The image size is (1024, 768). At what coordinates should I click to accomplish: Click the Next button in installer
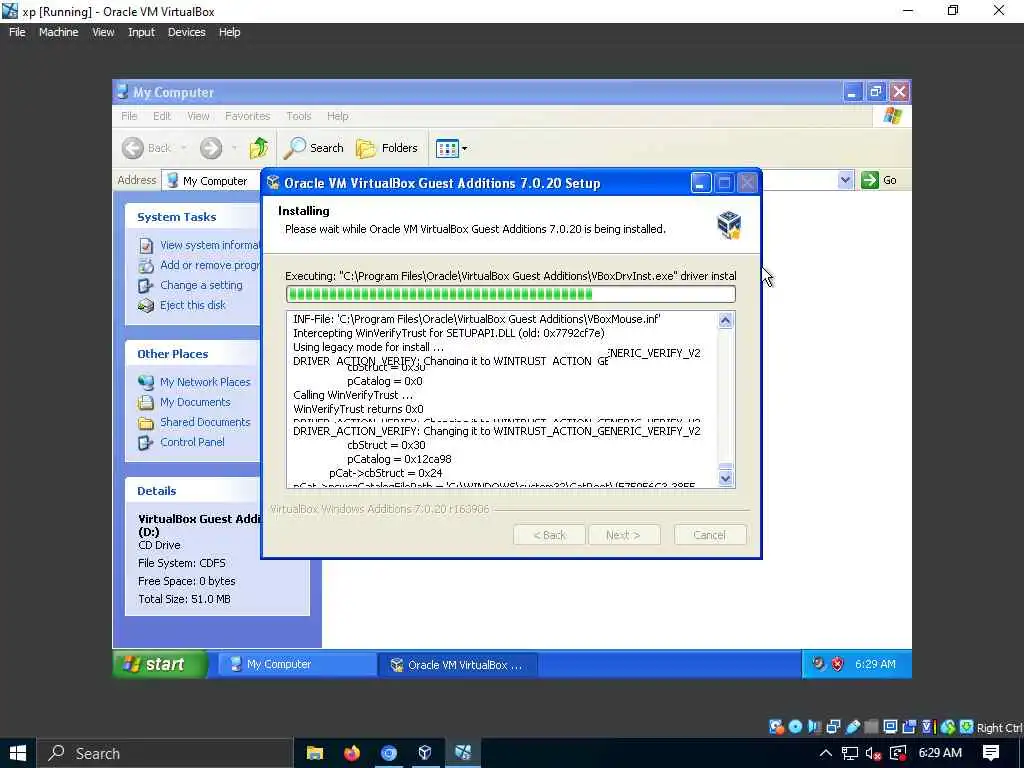click(x=624, y=535)
